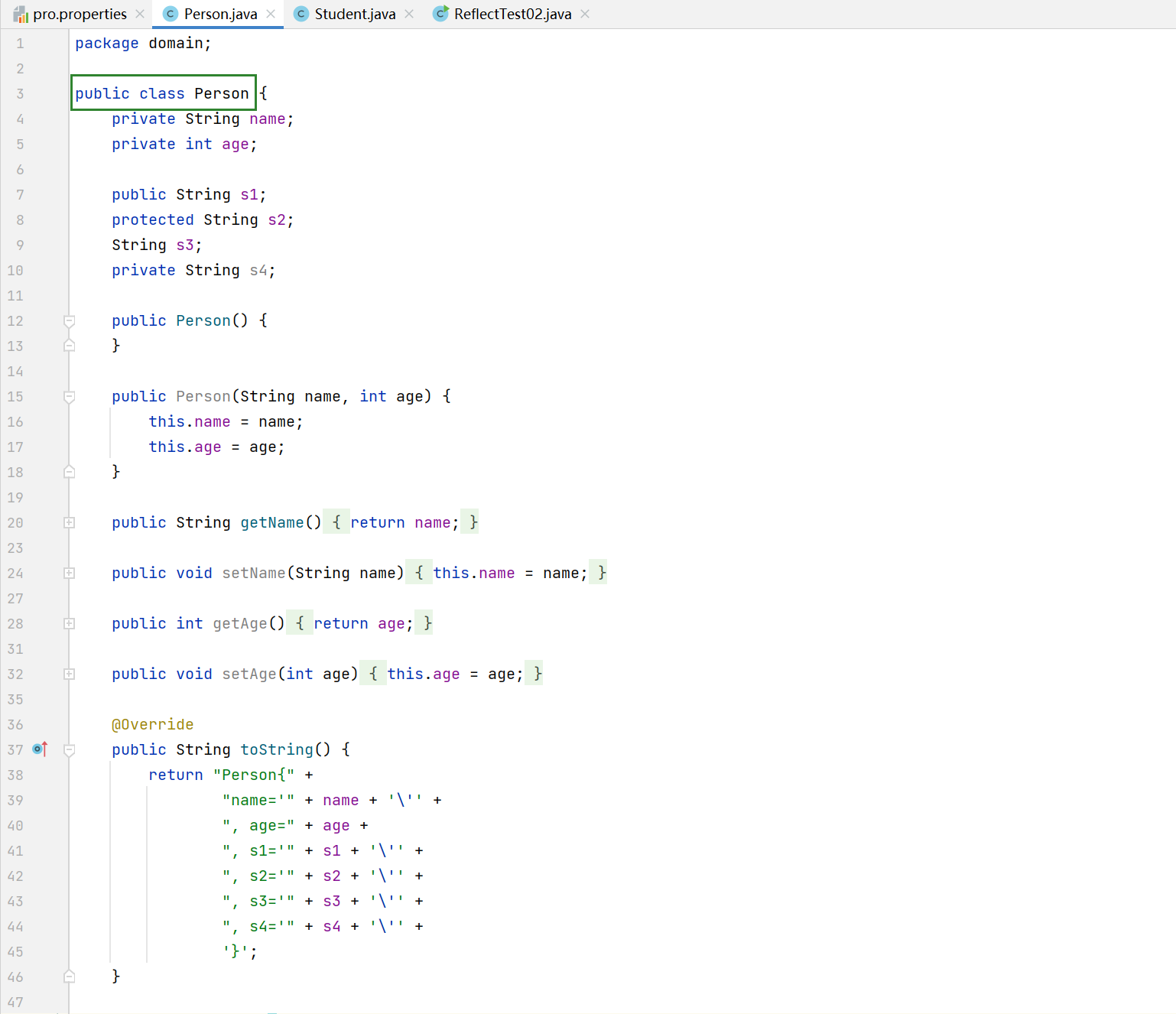The height and width of the screenshot is (1014, 1176).
Task: Collapse the Person() constructor fold at line 12
Action: [69, 321]
